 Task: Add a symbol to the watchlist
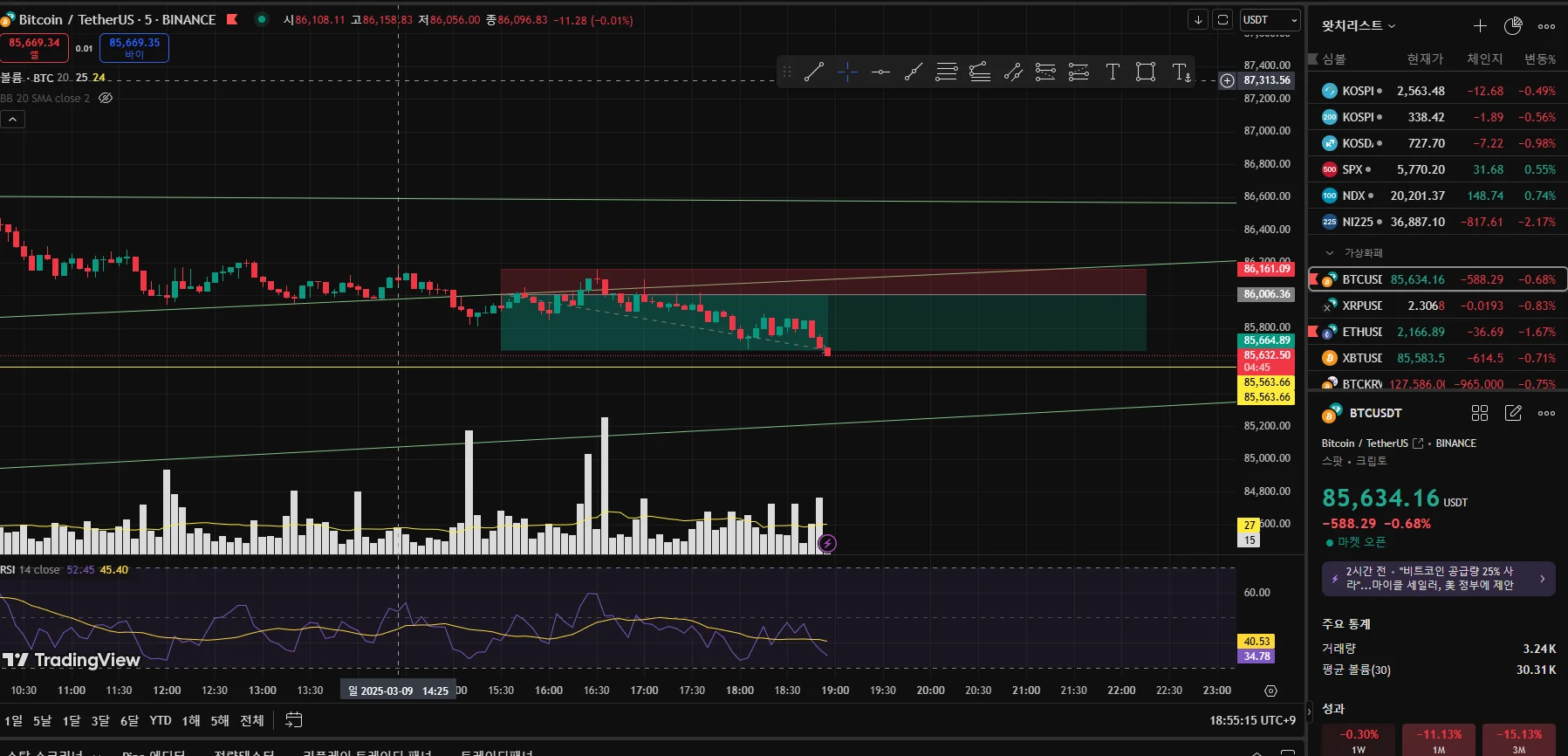tap(1480, 26)
